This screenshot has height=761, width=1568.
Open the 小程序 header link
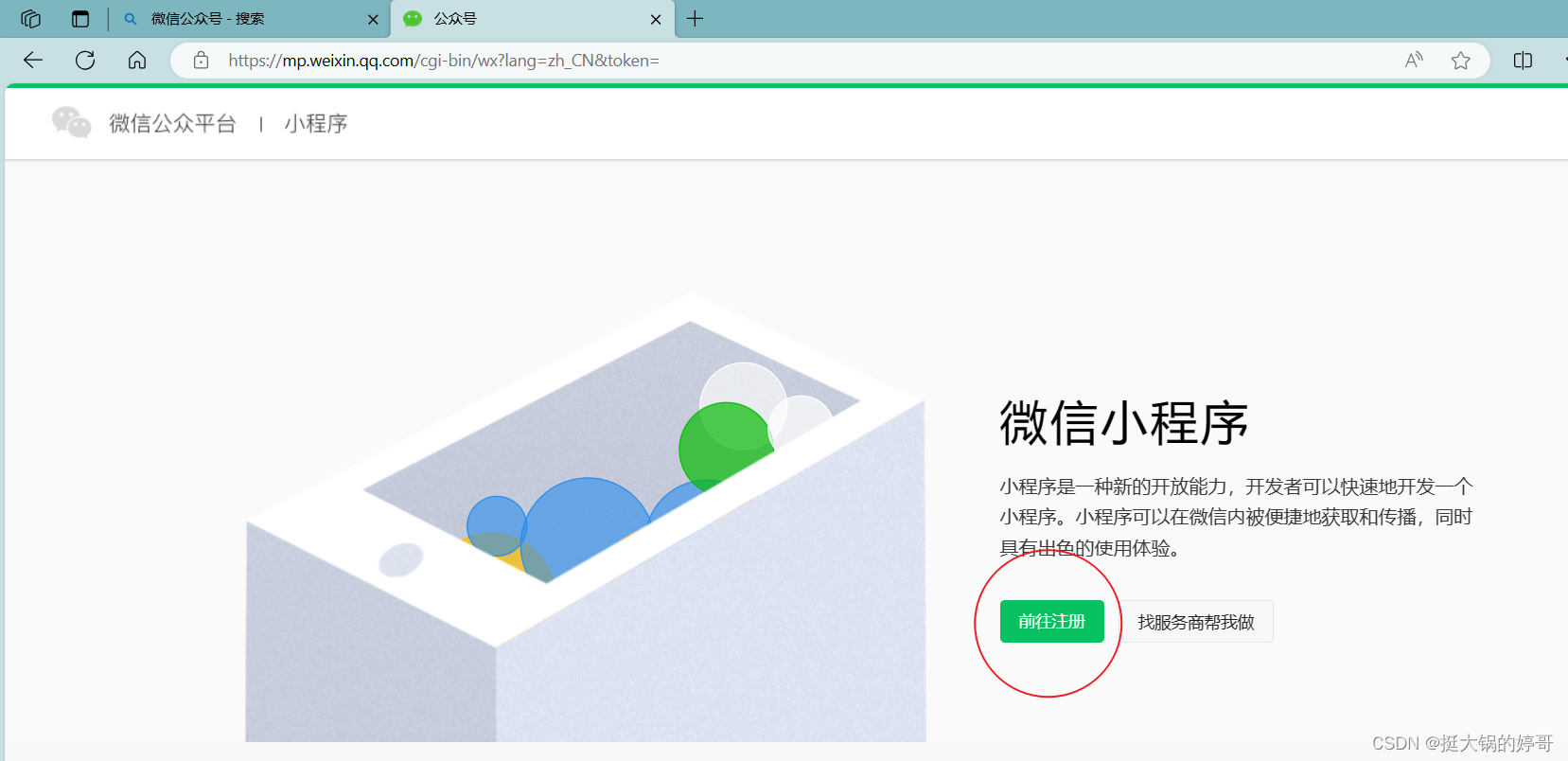[x=316, y=123]
